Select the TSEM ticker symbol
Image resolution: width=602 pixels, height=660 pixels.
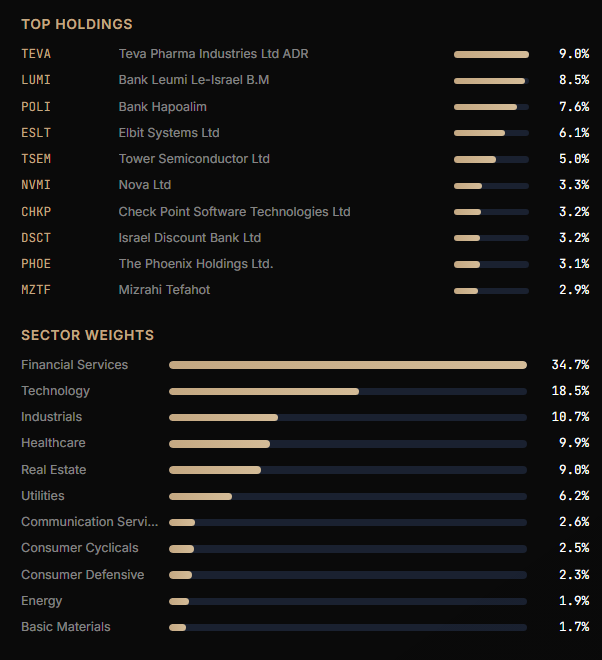pos(36,159)
